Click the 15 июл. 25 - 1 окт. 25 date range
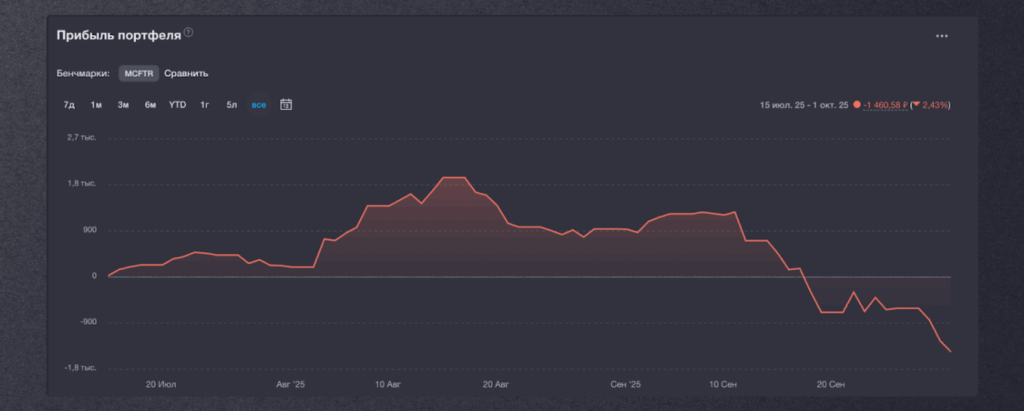 tap(804, 104)
